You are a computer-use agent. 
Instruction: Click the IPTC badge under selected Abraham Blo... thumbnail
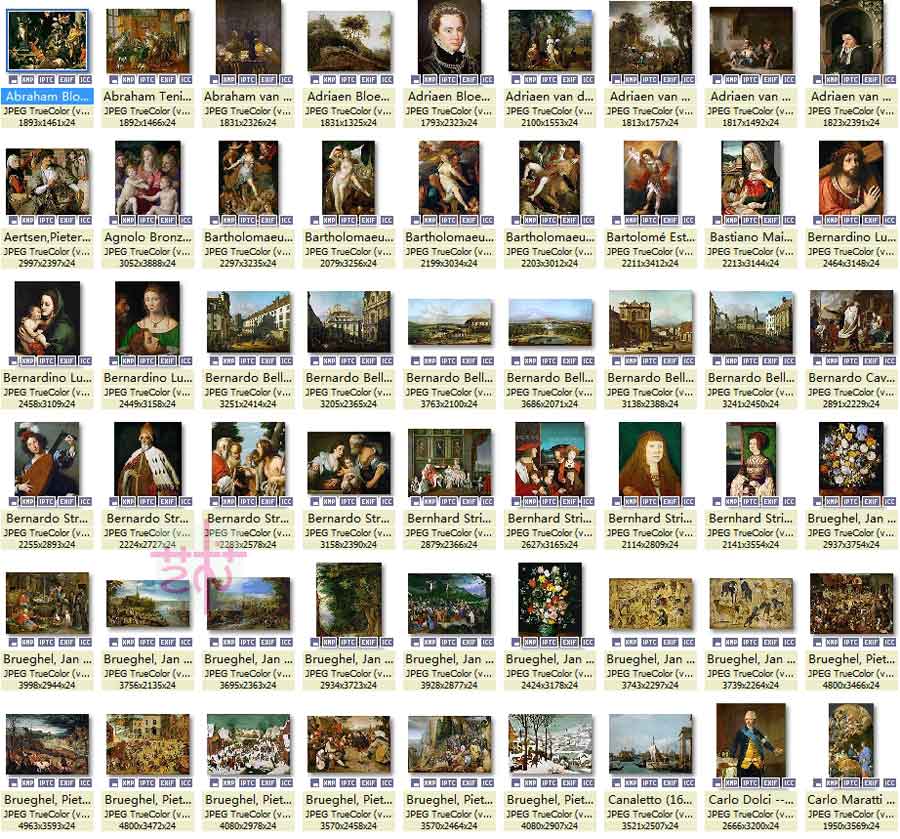(x=46, y=80)
